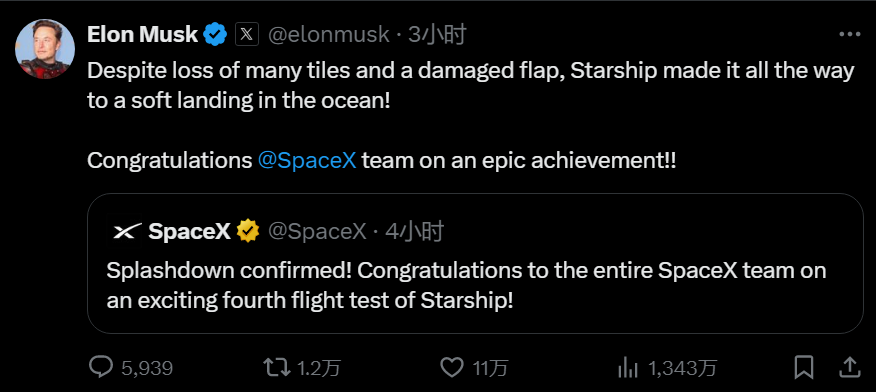The image size is (876, 392).
Task: Click the SpaceX logo in quoted post
Action: [124, 231]
